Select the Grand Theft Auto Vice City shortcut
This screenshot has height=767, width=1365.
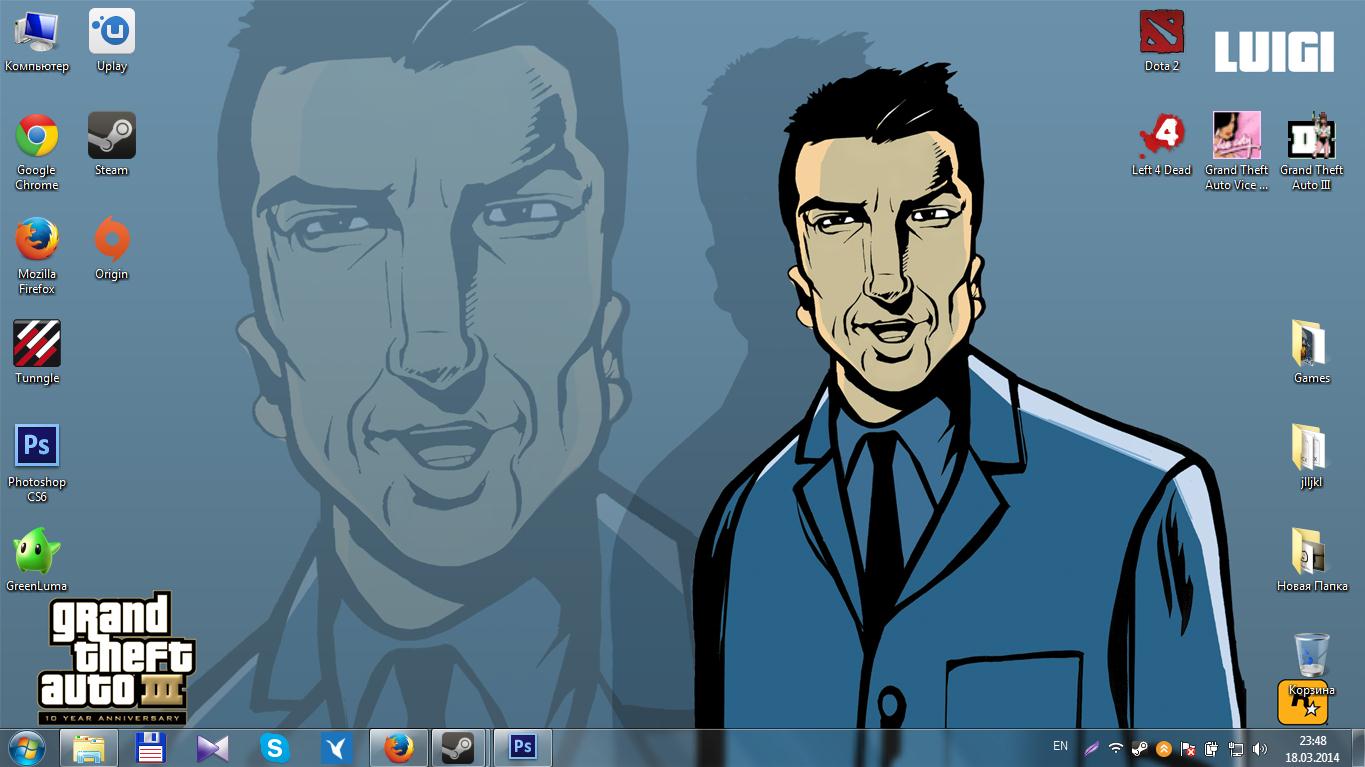click(x=1237, y=152)
